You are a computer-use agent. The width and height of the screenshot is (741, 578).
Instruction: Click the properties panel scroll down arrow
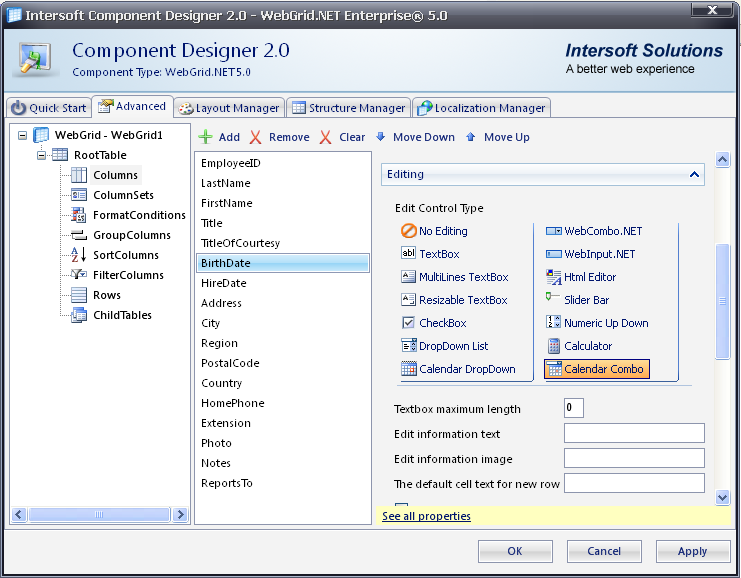pos(722,497)
